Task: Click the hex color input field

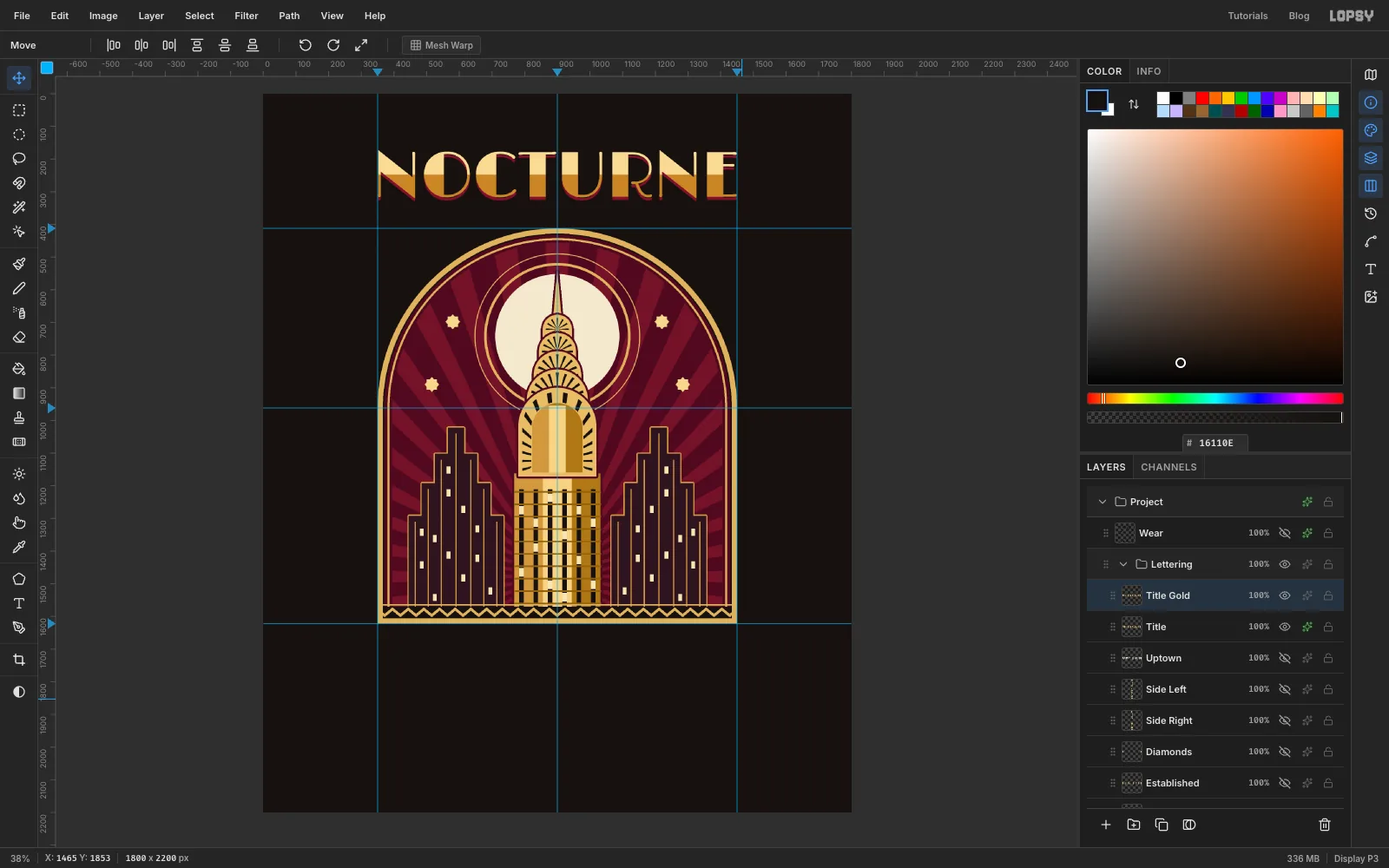Action: (x=1215, y=443)
